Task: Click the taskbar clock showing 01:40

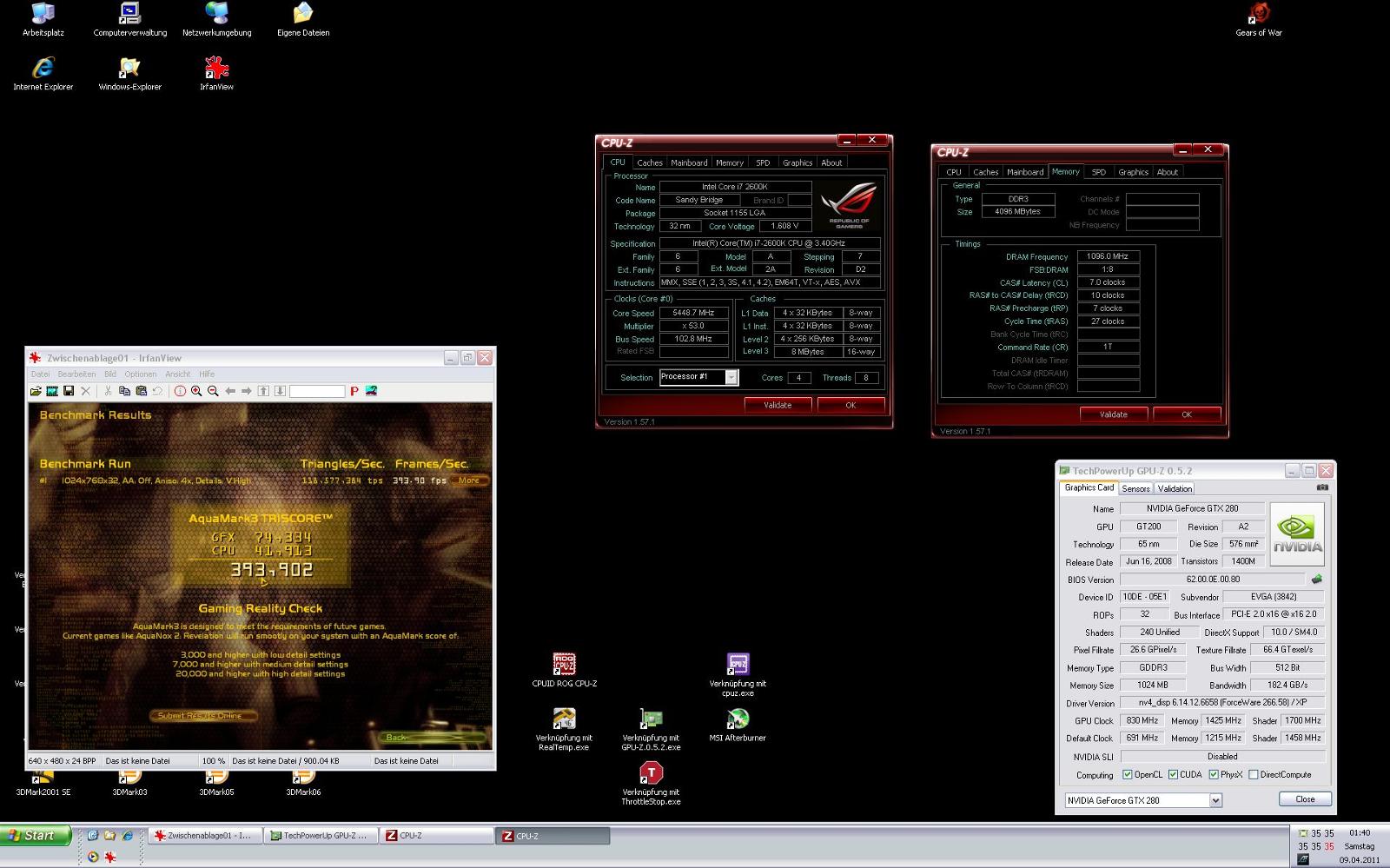Action: 1360,832
